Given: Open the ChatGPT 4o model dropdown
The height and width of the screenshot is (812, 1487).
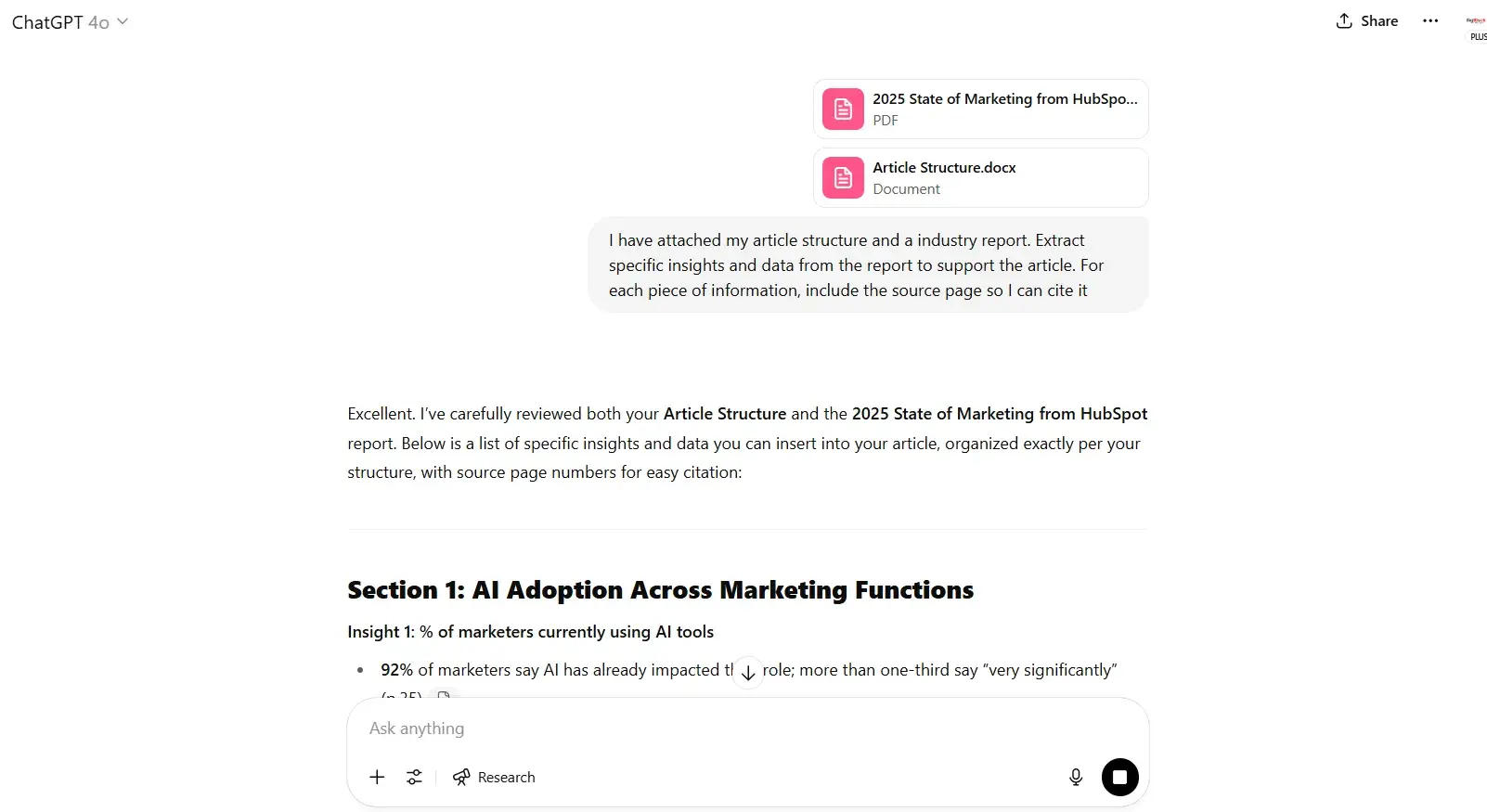Looking at the screenshot, I should pyautogui.click(x=122, y=21).
